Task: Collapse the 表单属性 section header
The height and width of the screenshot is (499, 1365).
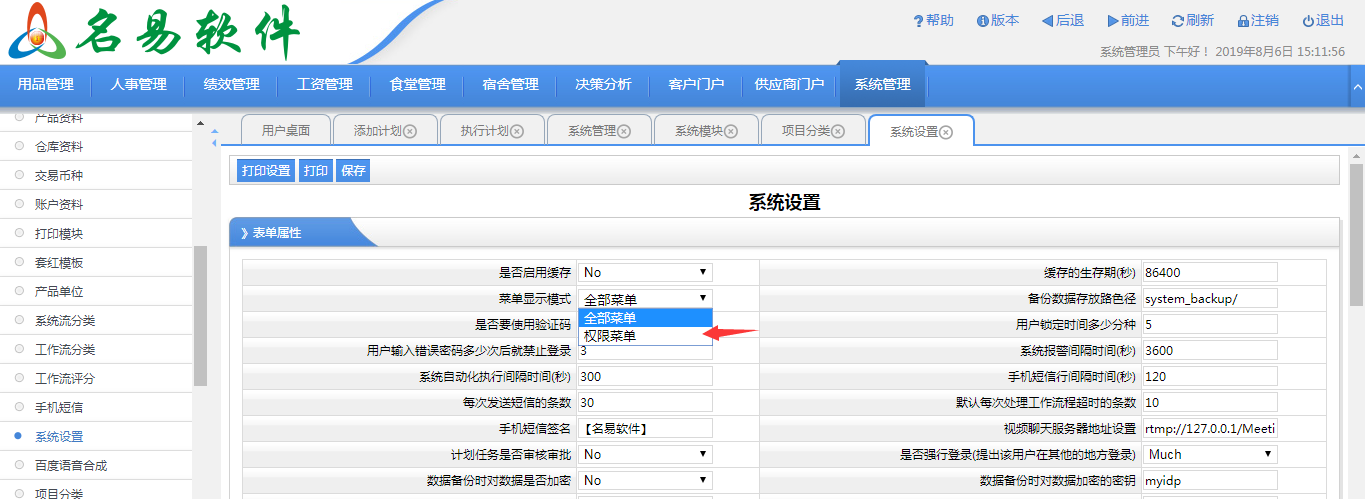Action: point(272,233)
